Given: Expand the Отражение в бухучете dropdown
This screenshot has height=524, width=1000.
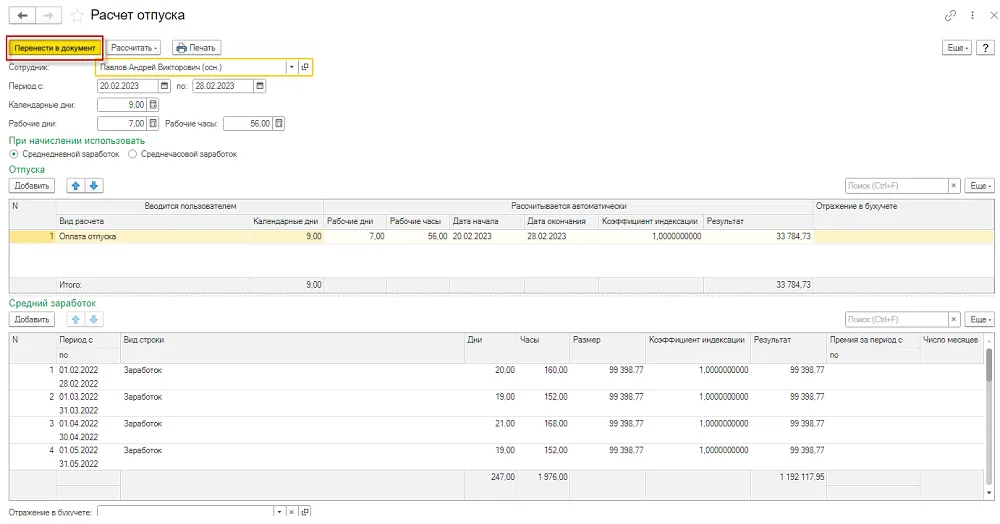Looking at the screenshot, I should [279, 512].
